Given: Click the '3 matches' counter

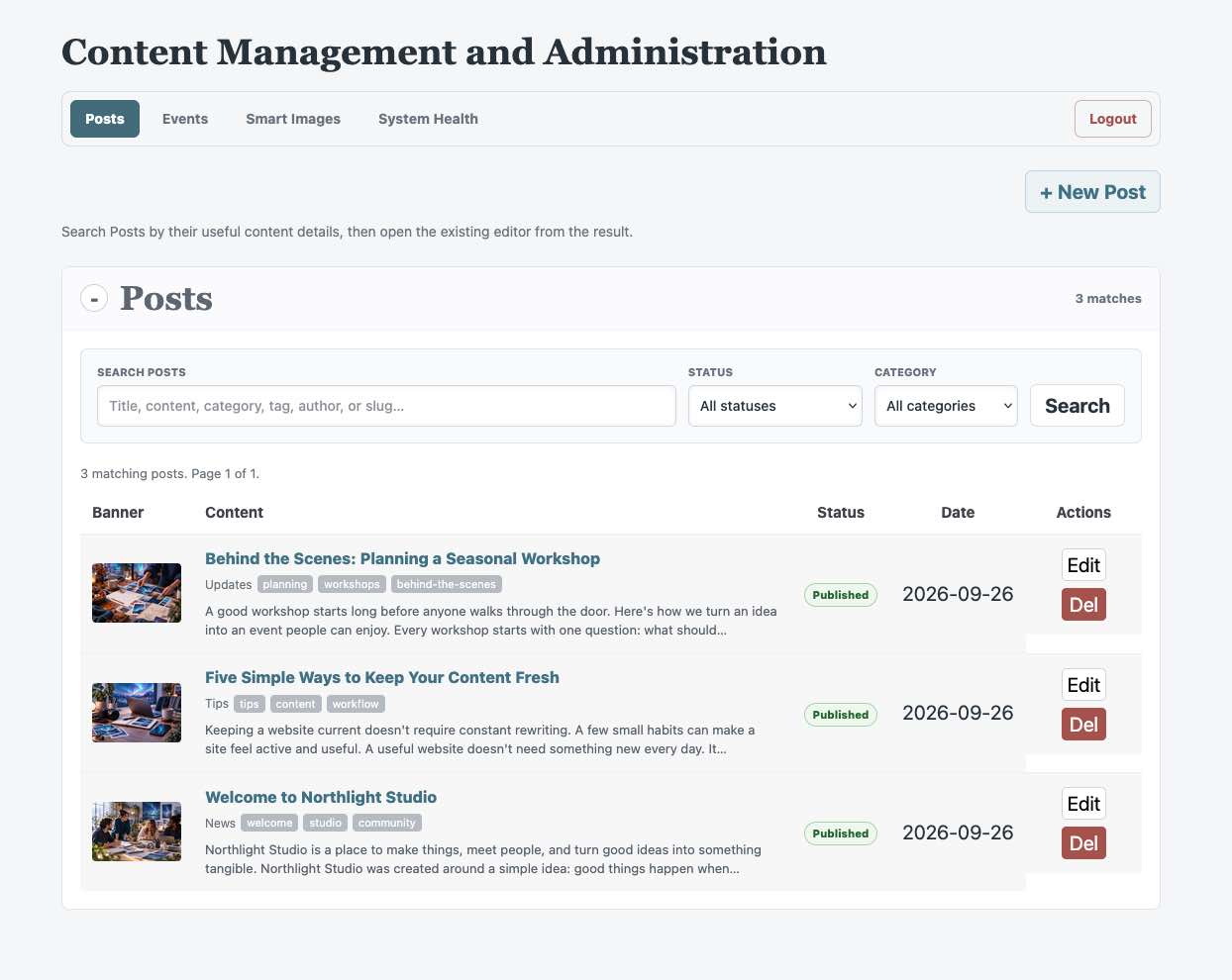Looking at the screenshot, I should 1108,298.
